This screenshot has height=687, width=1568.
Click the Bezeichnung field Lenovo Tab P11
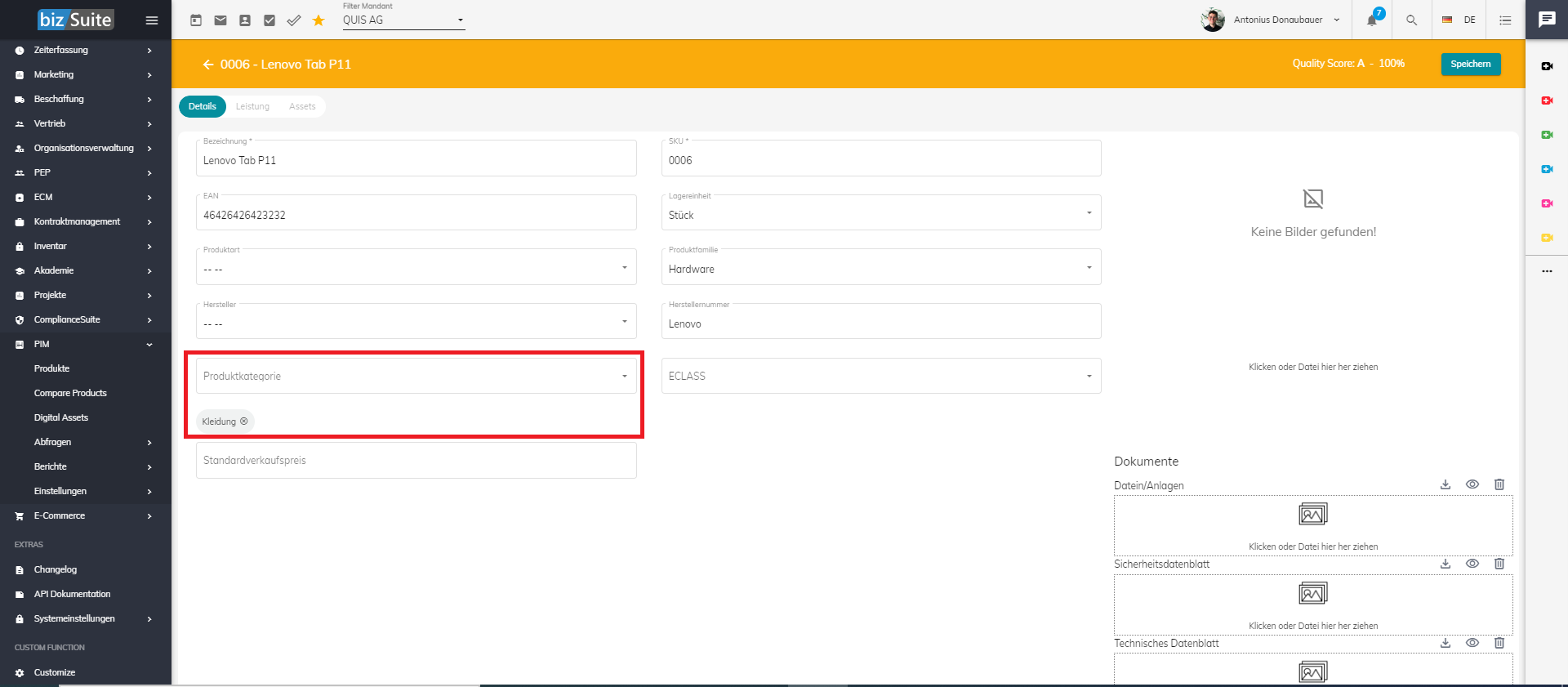[x=416, y=158]
